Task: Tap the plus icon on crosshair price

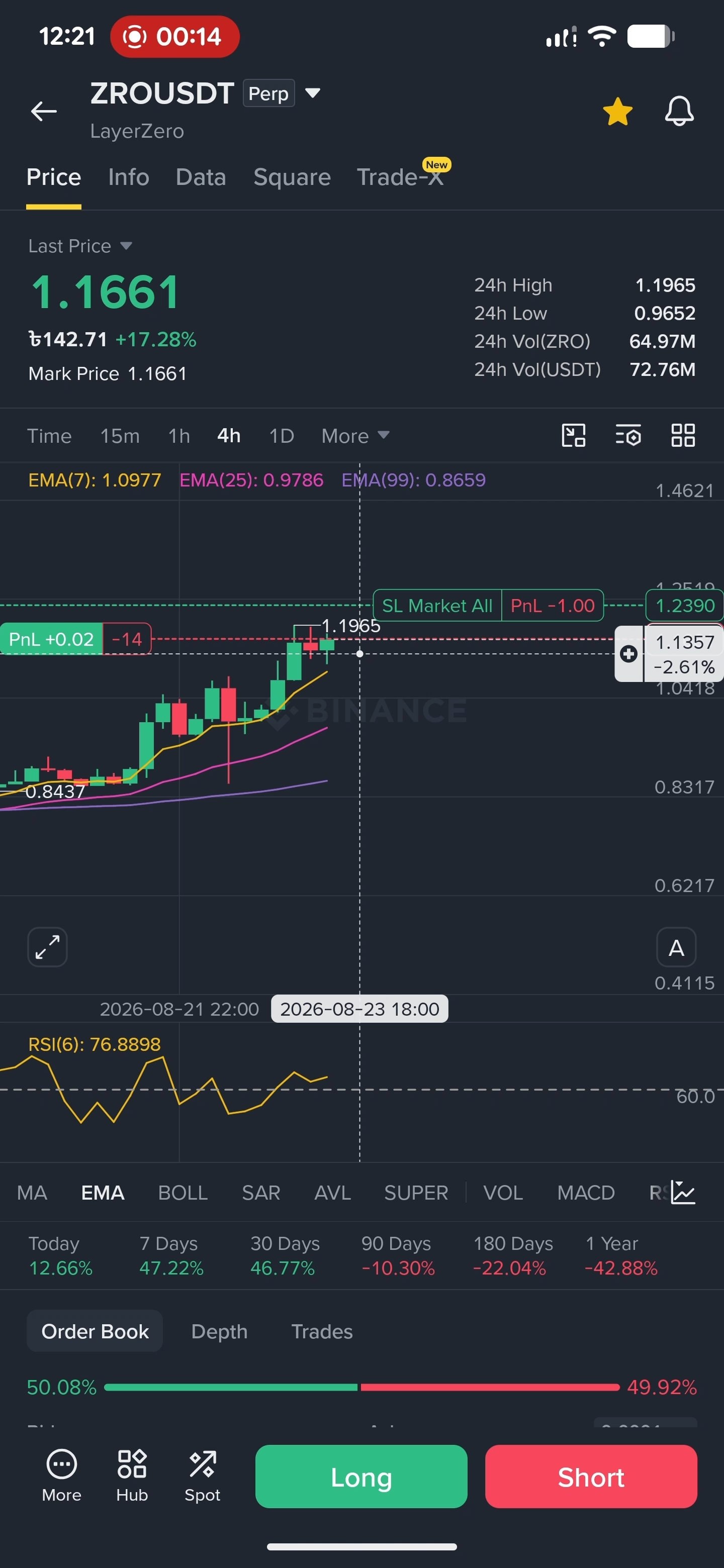Action: (x=628, y=654)
